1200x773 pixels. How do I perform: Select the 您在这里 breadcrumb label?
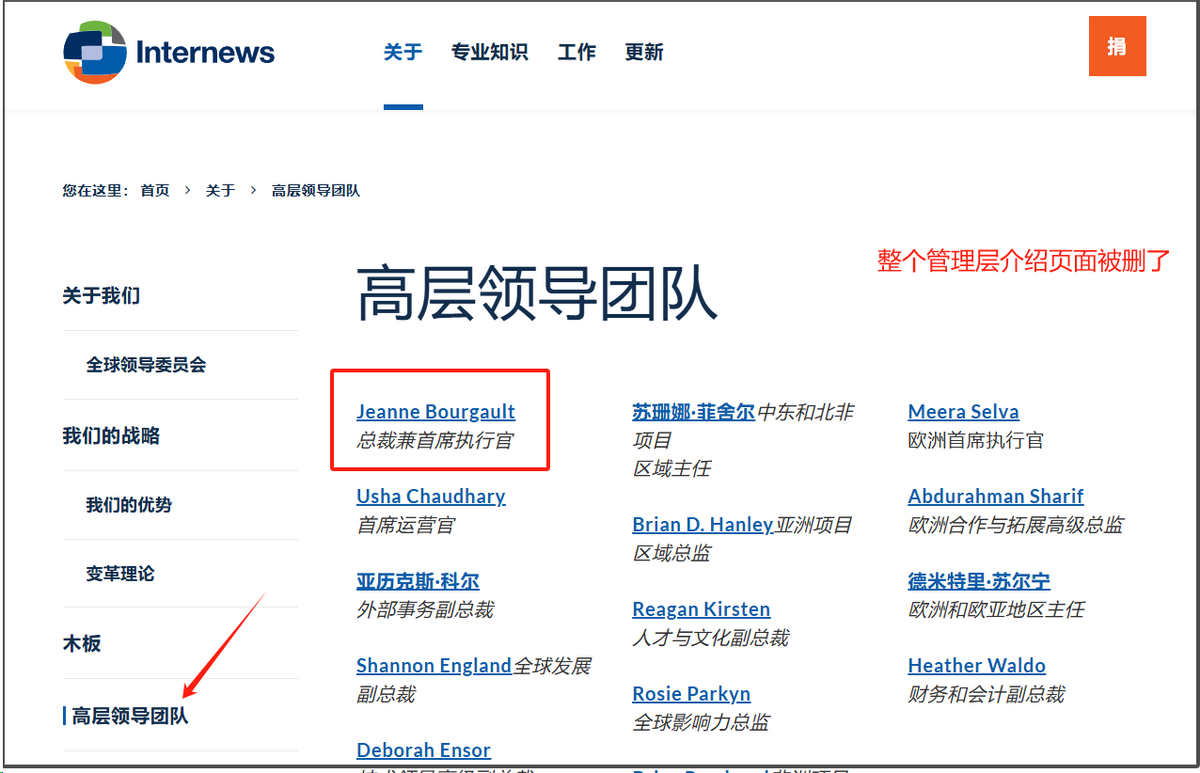(96, 190)
